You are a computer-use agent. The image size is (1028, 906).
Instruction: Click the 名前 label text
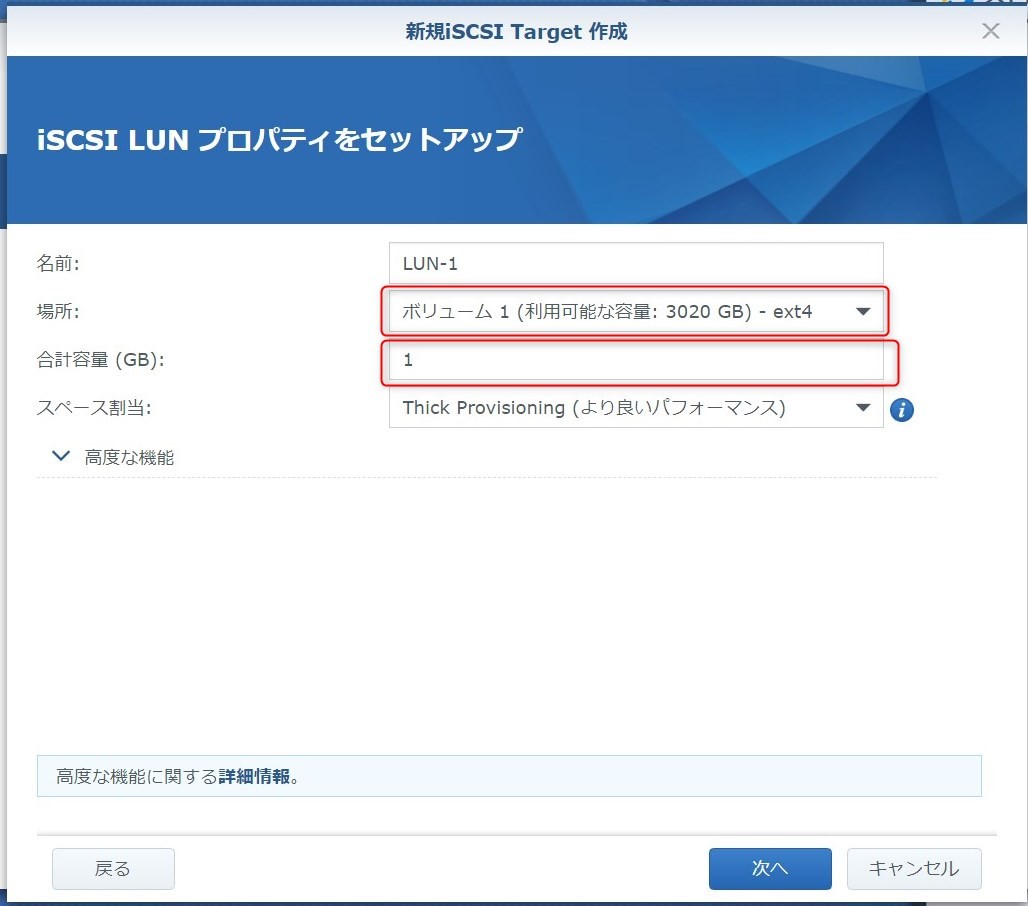coord(58,264)
